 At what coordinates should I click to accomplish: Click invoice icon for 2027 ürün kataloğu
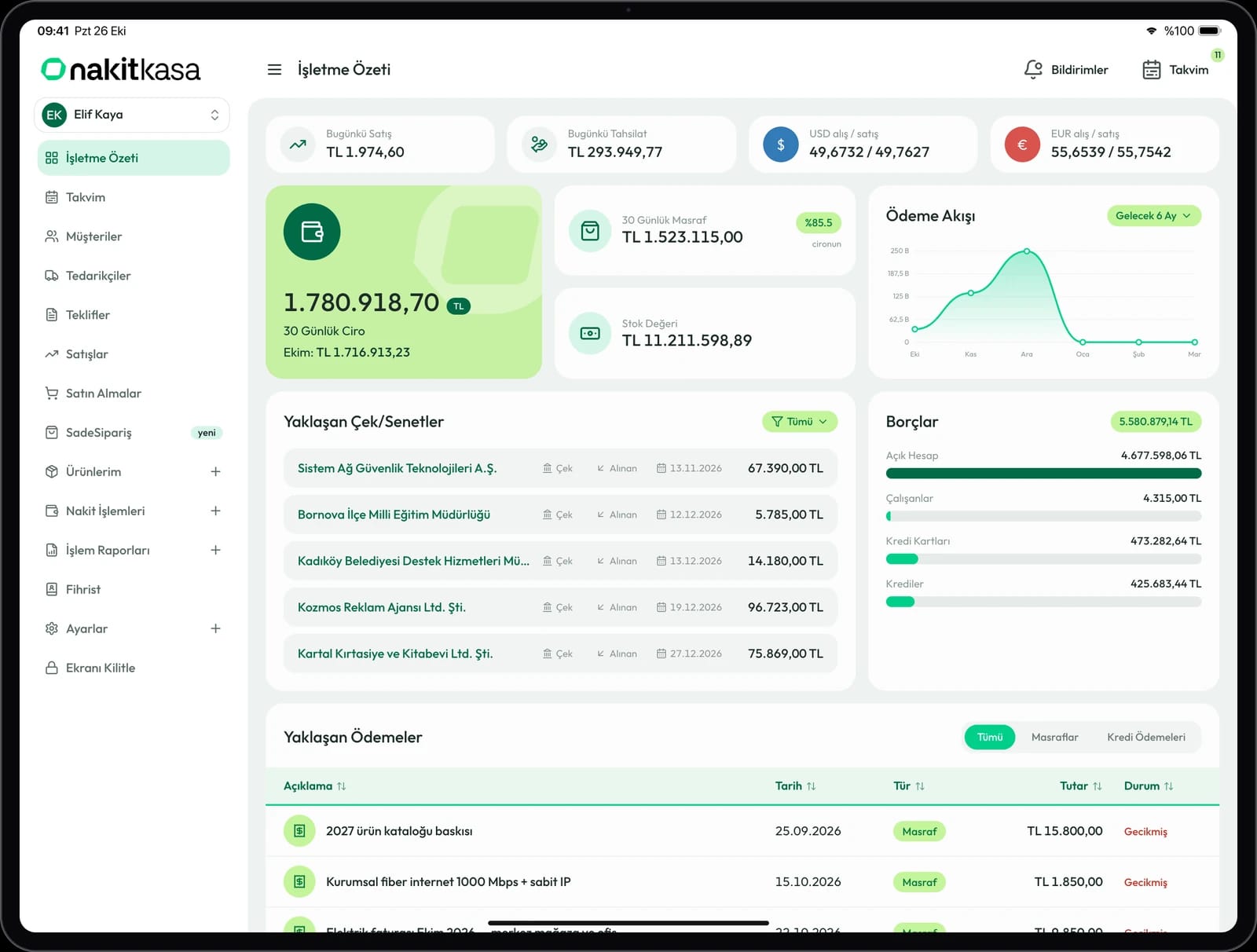pyautogui.click(x=299, y=831)
